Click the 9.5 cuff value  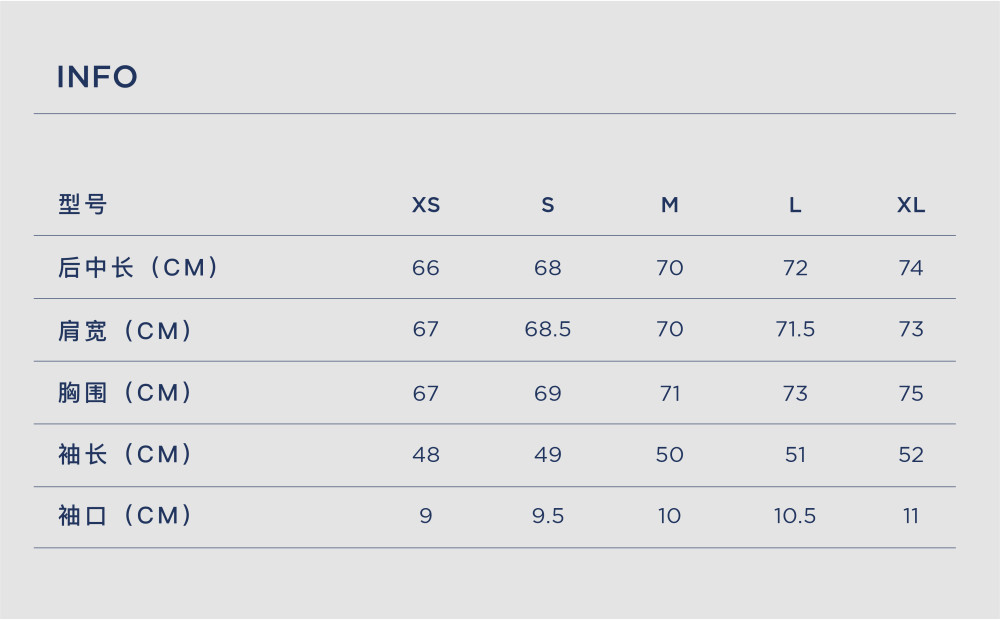(x=548, y=516)
